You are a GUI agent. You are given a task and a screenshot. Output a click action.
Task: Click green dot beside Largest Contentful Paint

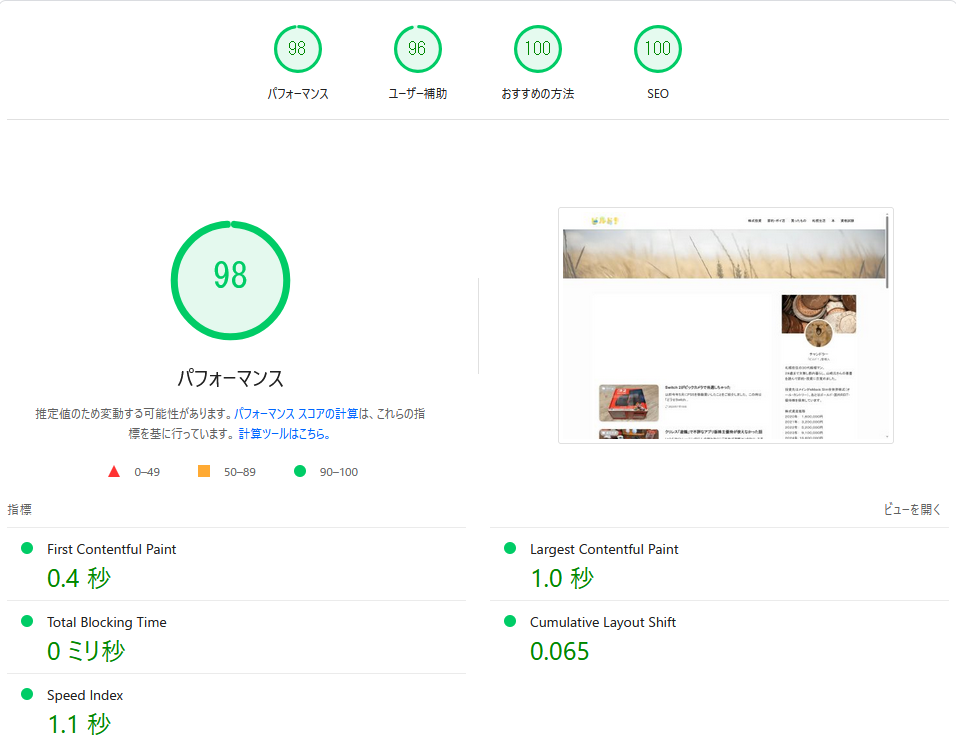pyautogui.click(x=510, y=548)
